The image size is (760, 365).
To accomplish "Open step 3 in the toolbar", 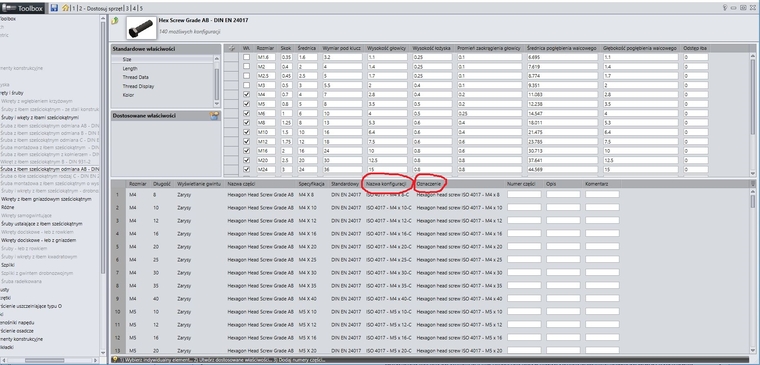I will pyautogui.click(x=127, y=8).
